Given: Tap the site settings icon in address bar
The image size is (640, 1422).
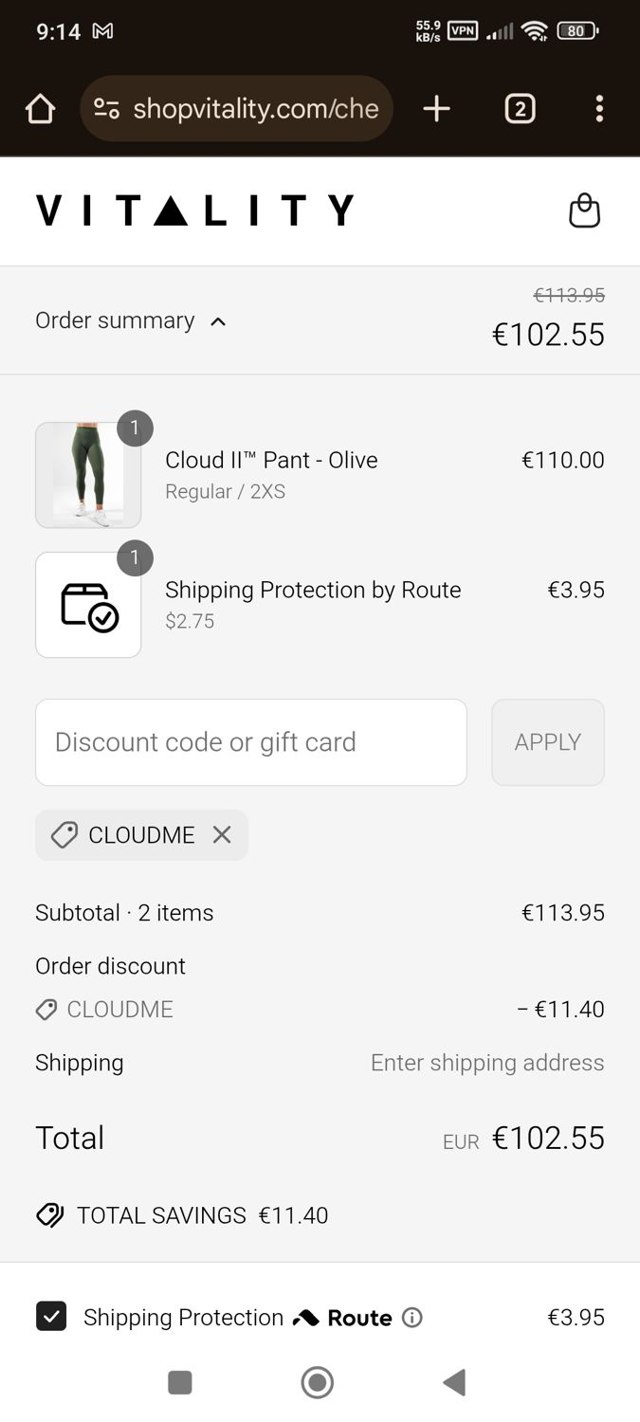Looking at the screenshot, I should click(x=107, y=109).
